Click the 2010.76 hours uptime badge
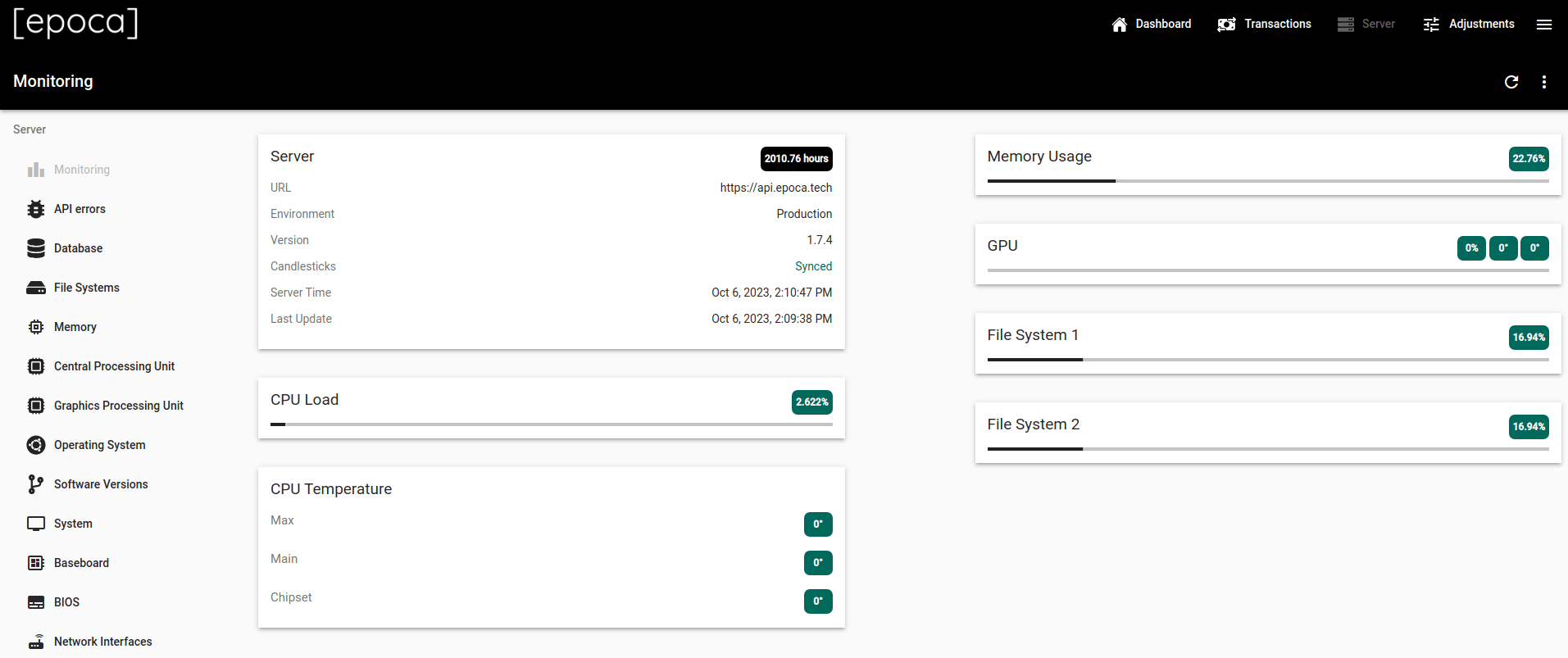Image resolution: width=1568 pixels, height=658 pixels. tap(797, 158)
